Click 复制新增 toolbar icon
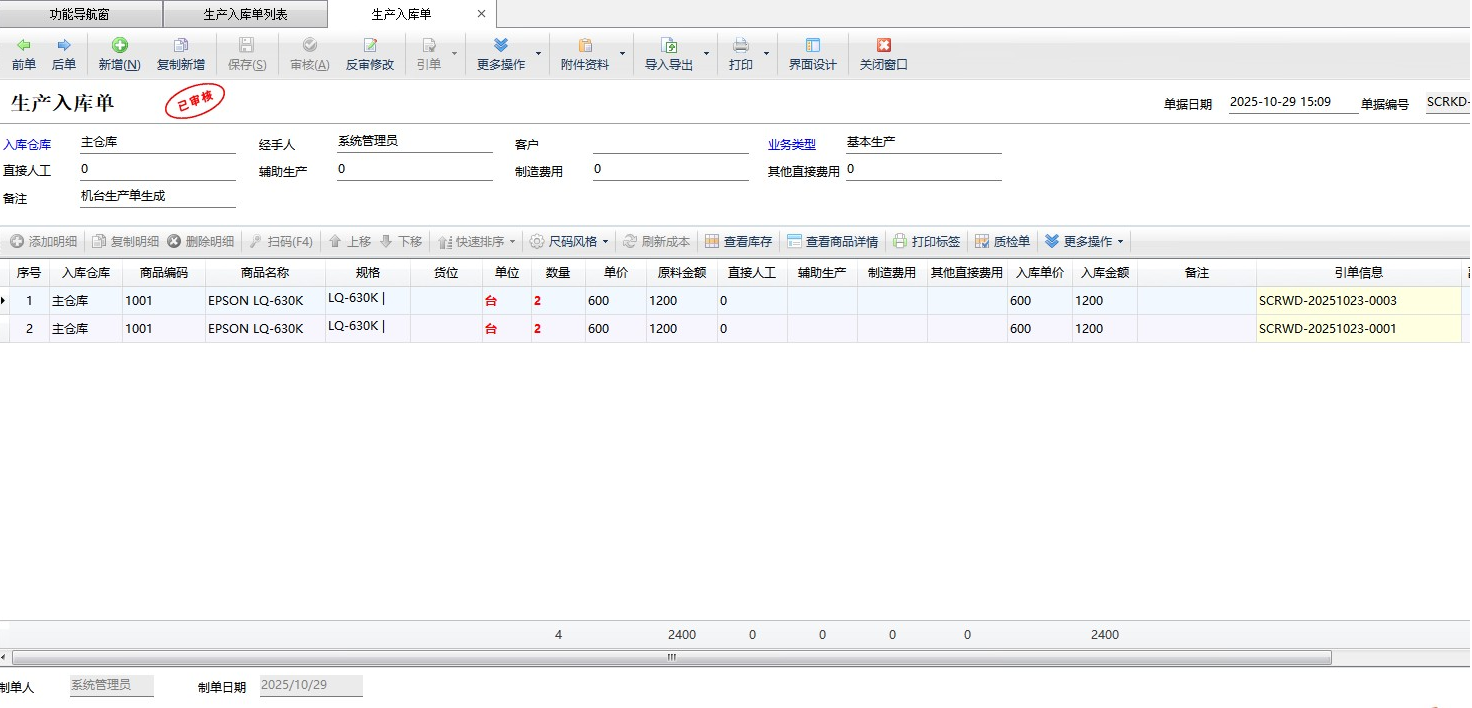Image resolution: width=1472 pixels, height=708 pixels. 181,46
